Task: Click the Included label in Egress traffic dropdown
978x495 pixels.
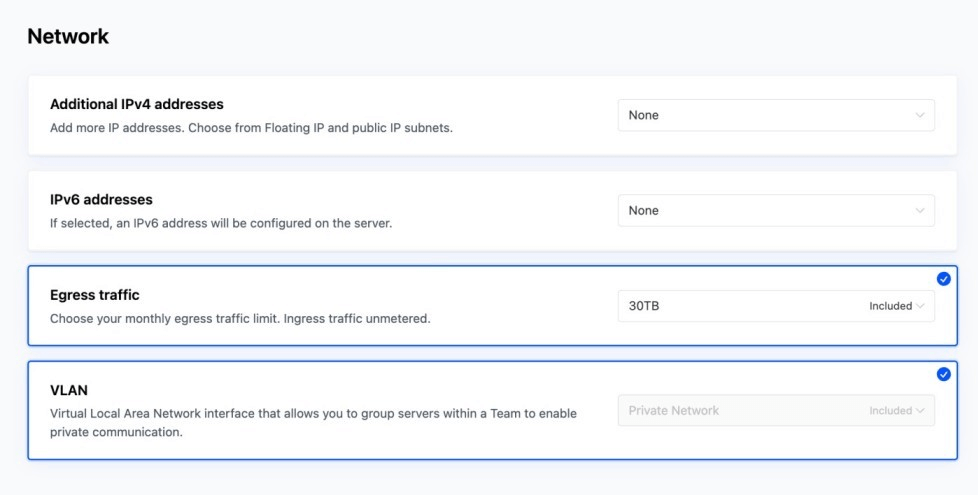Action: [890, 306]
